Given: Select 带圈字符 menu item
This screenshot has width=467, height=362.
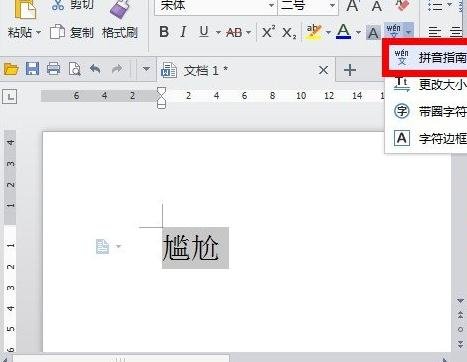Looking at the screenshot, I should click(426, 111).
